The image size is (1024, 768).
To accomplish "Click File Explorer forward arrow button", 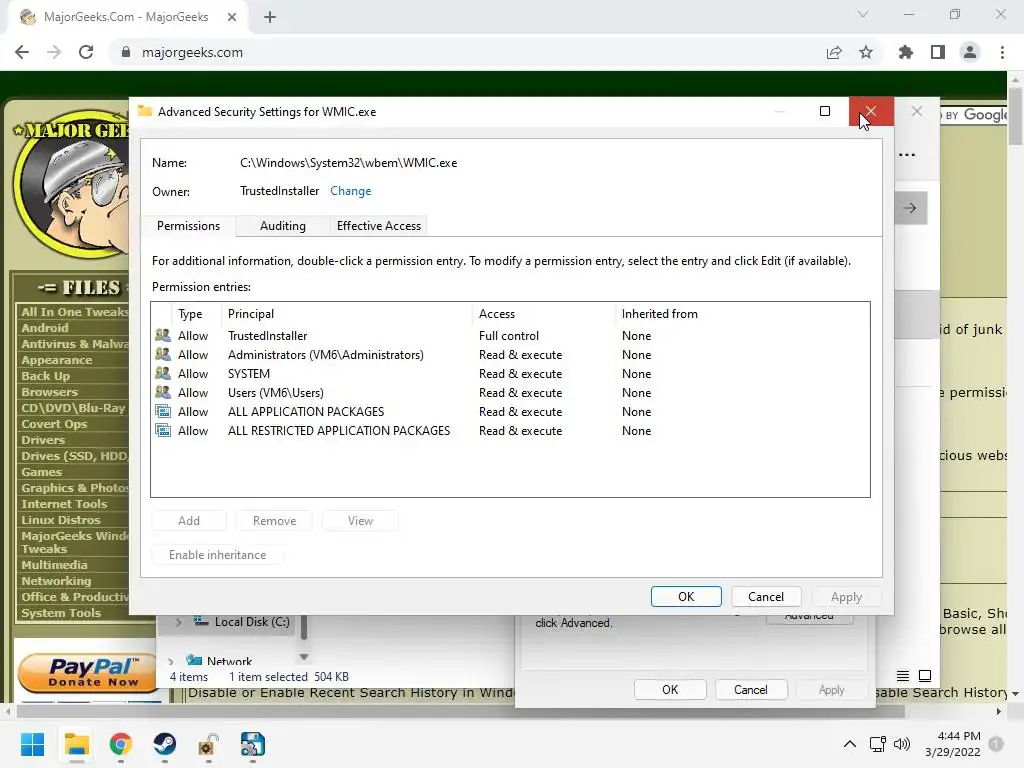I will tap(910, 208).
